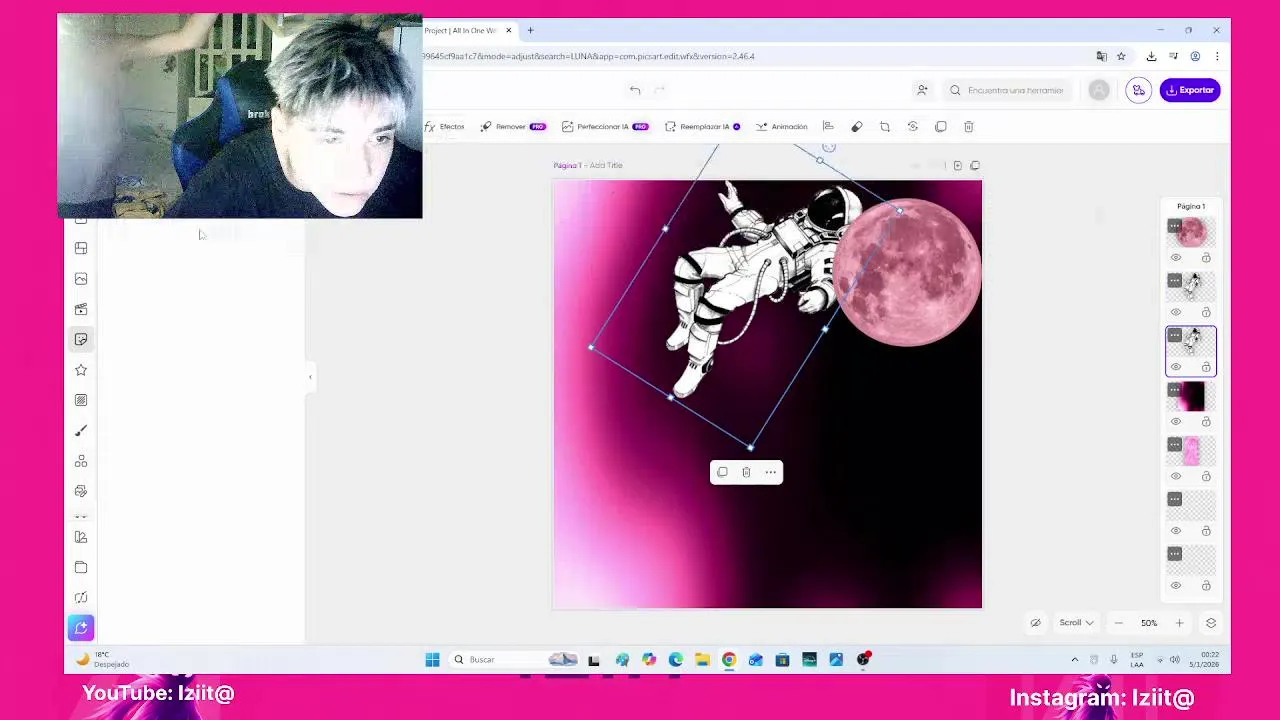Redo the last undone edit

pos(659,90)
